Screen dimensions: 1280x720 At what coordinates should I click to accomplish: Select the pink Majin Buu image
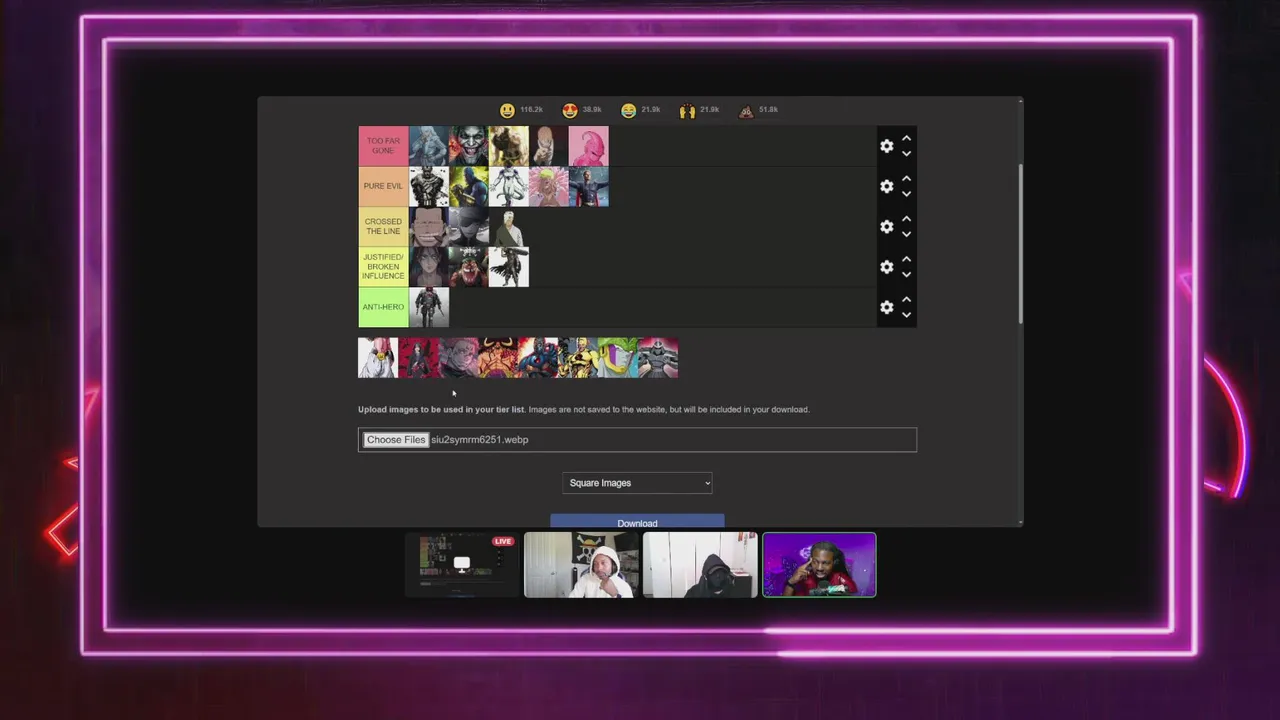(x=589, y=146)
